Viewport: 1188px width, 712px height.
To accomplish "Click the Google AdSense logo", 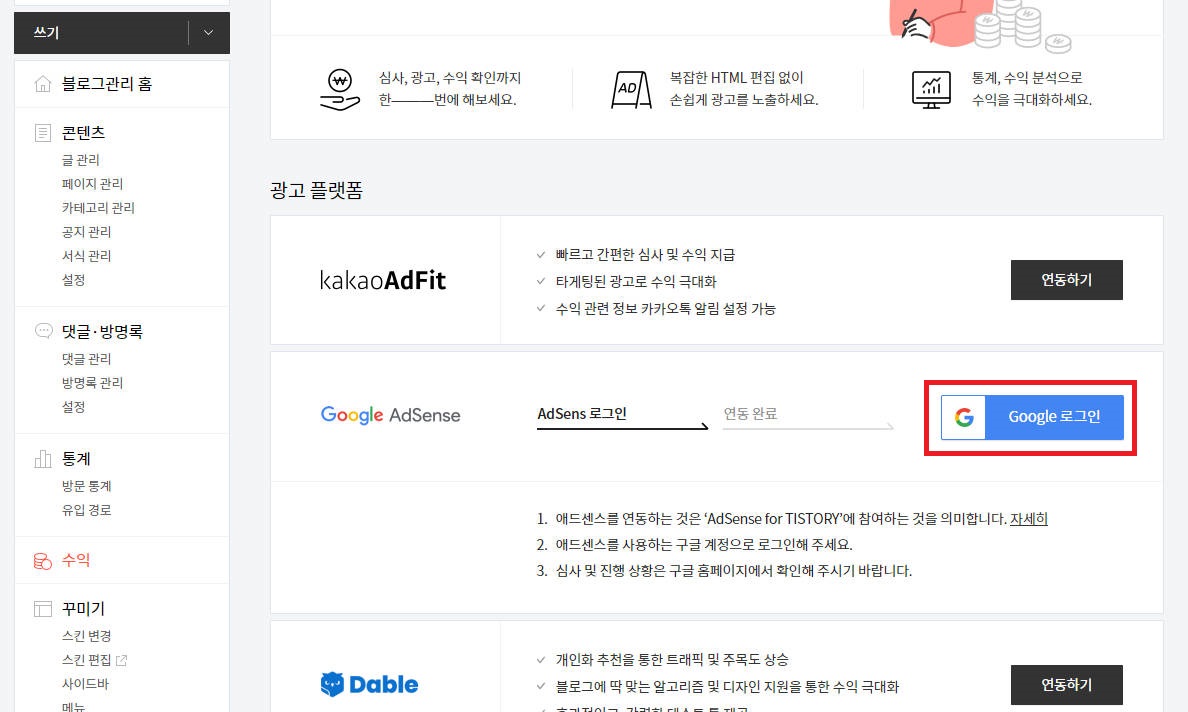I will 390,415.
